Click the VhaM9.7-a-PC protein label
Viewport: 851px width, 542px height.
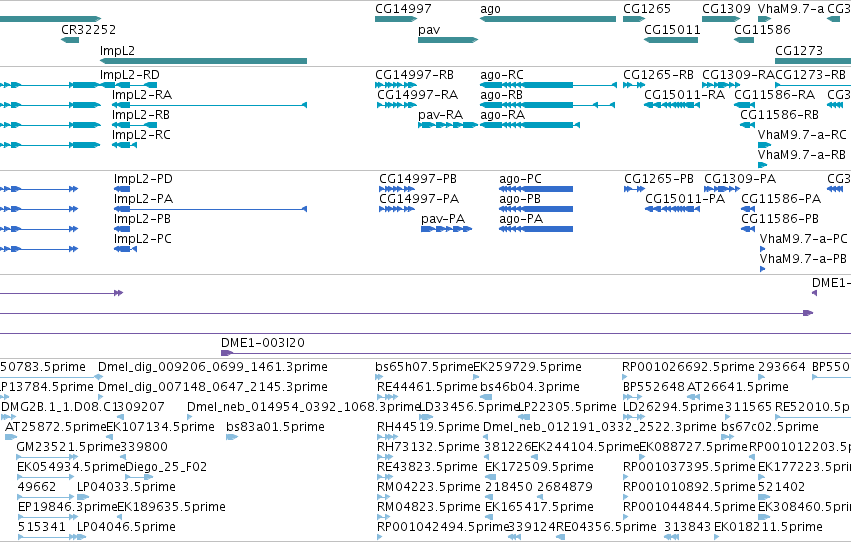(803, 239)
